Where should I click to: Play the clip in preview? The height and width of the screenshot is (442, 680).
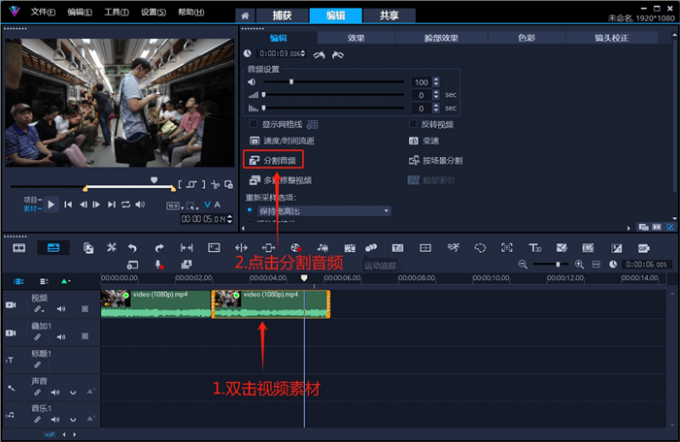[51, 204]
